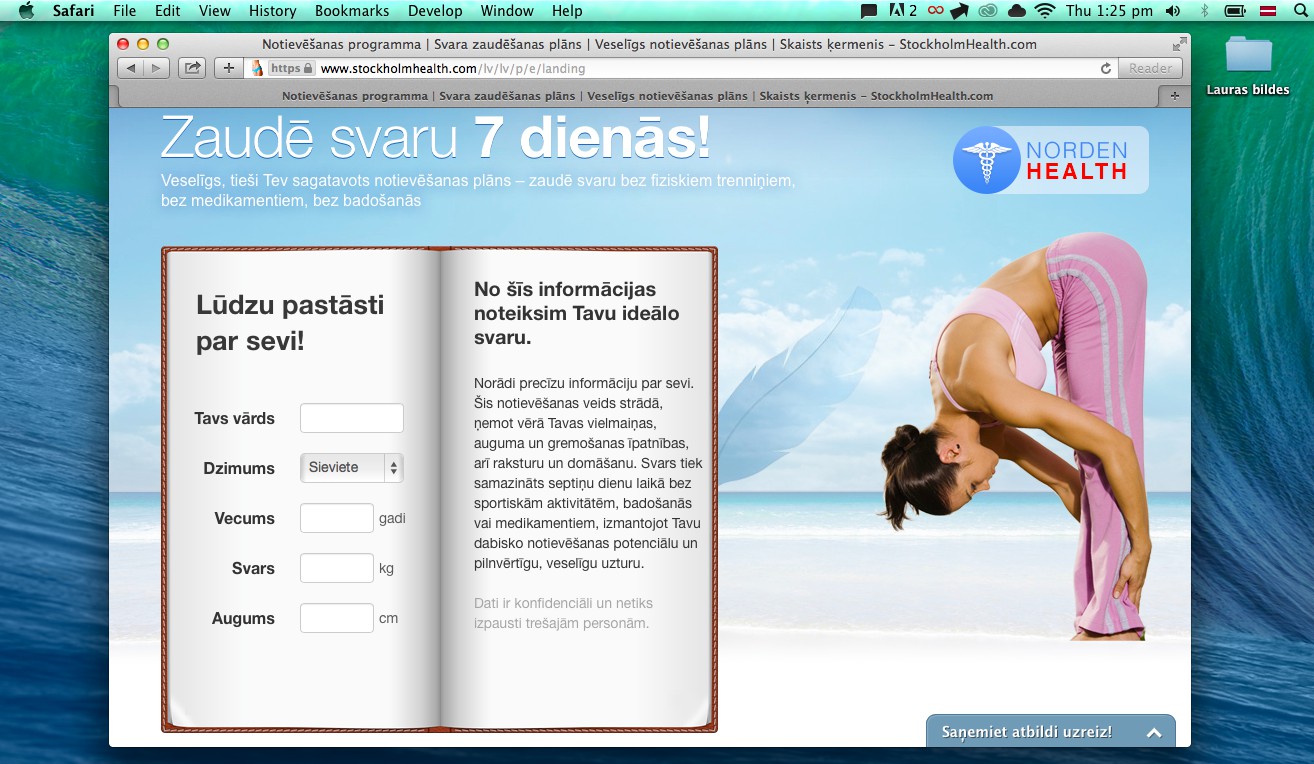Click the Norden Health logo
Screen dimensions: 1314x764
(x=1050, y=160)
